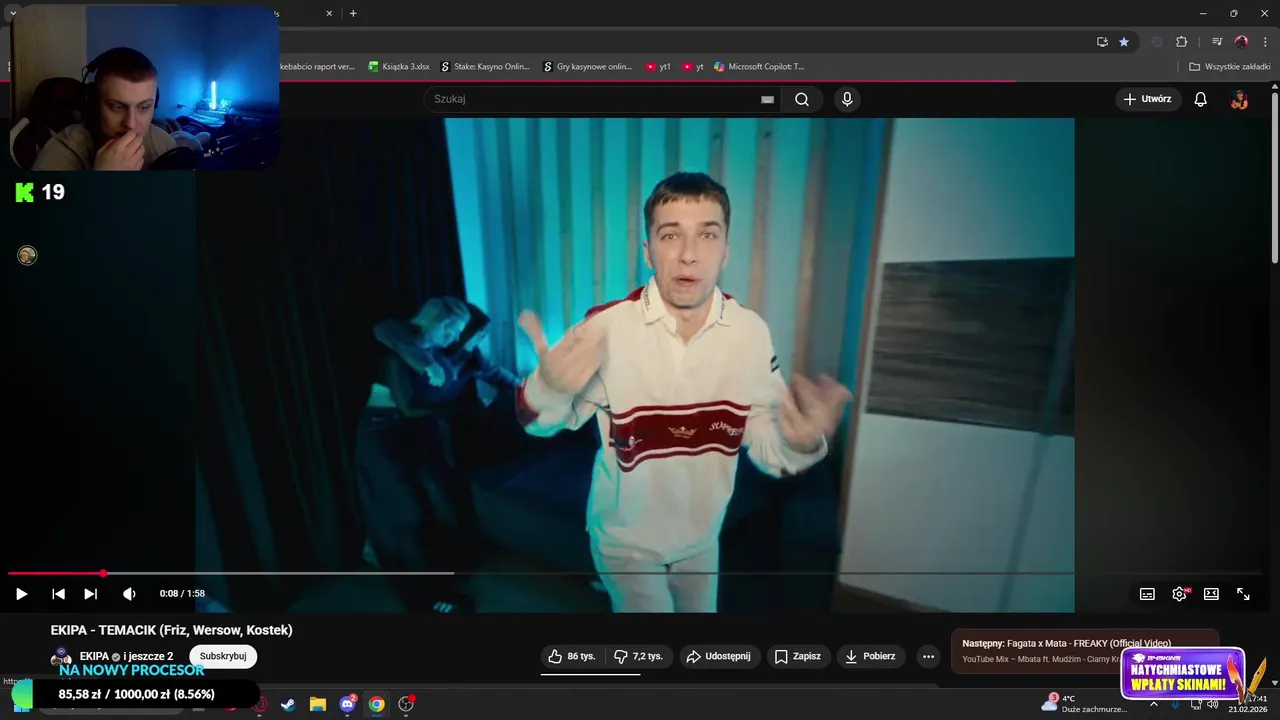Click the magnifier search button
Image resolution: width=1280 pixels, height=720 pixels.
pos(802,99)
